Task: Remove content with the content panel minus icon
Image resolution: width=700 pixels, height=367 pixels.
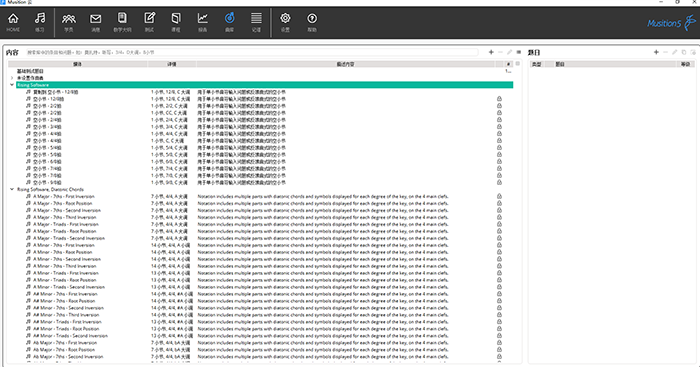Action: tap(500, 52)
